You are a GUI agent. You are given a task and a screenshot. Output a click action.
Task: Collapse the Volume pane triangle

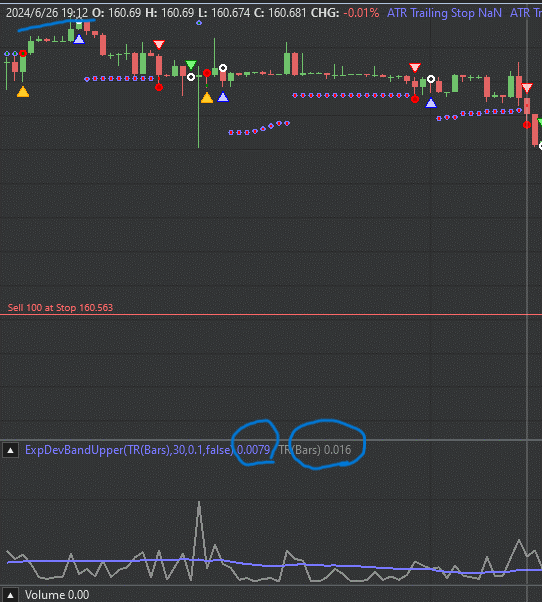[10, 595]
